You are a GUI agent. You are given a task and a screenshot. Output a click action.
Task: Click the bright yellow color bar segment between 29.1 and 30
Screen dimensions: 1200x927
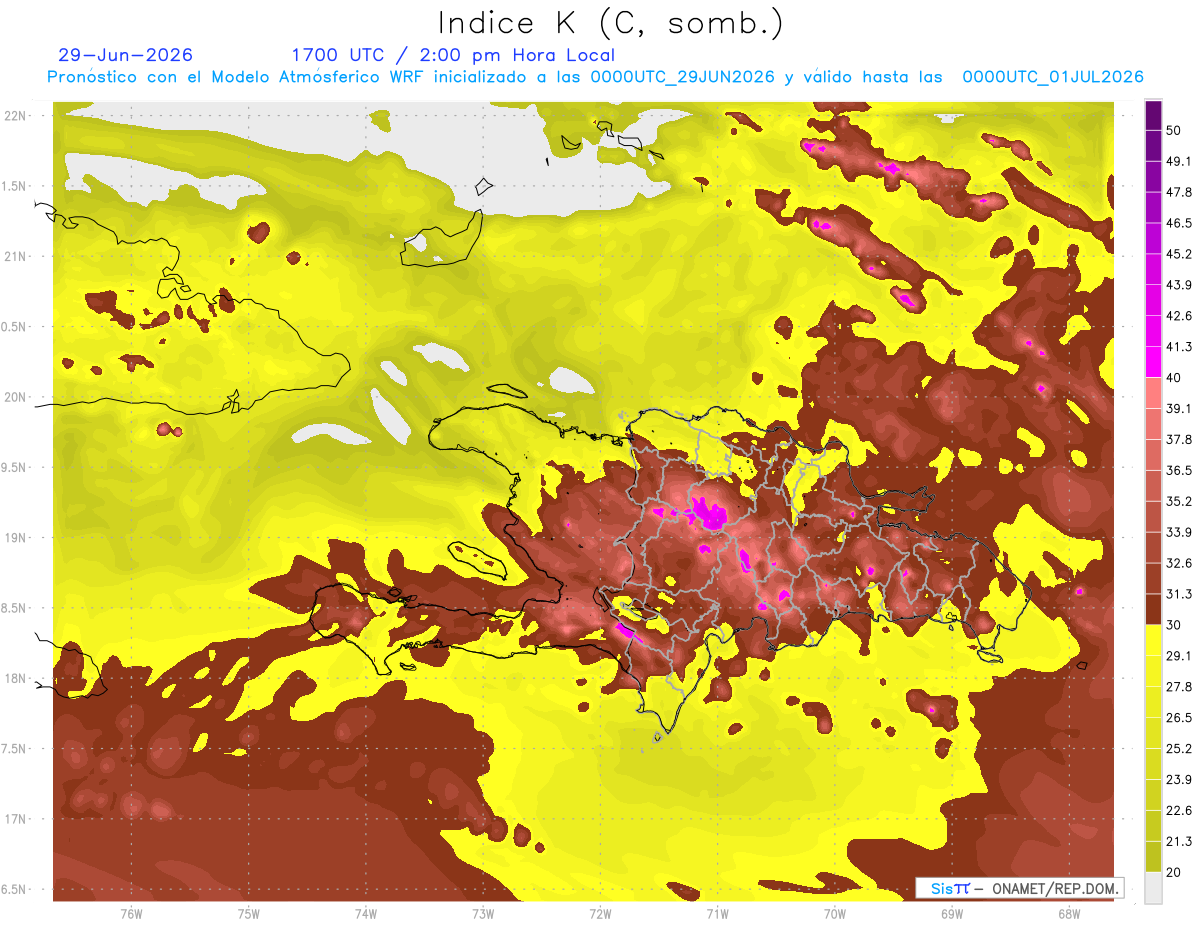(x=1153, y=639)
